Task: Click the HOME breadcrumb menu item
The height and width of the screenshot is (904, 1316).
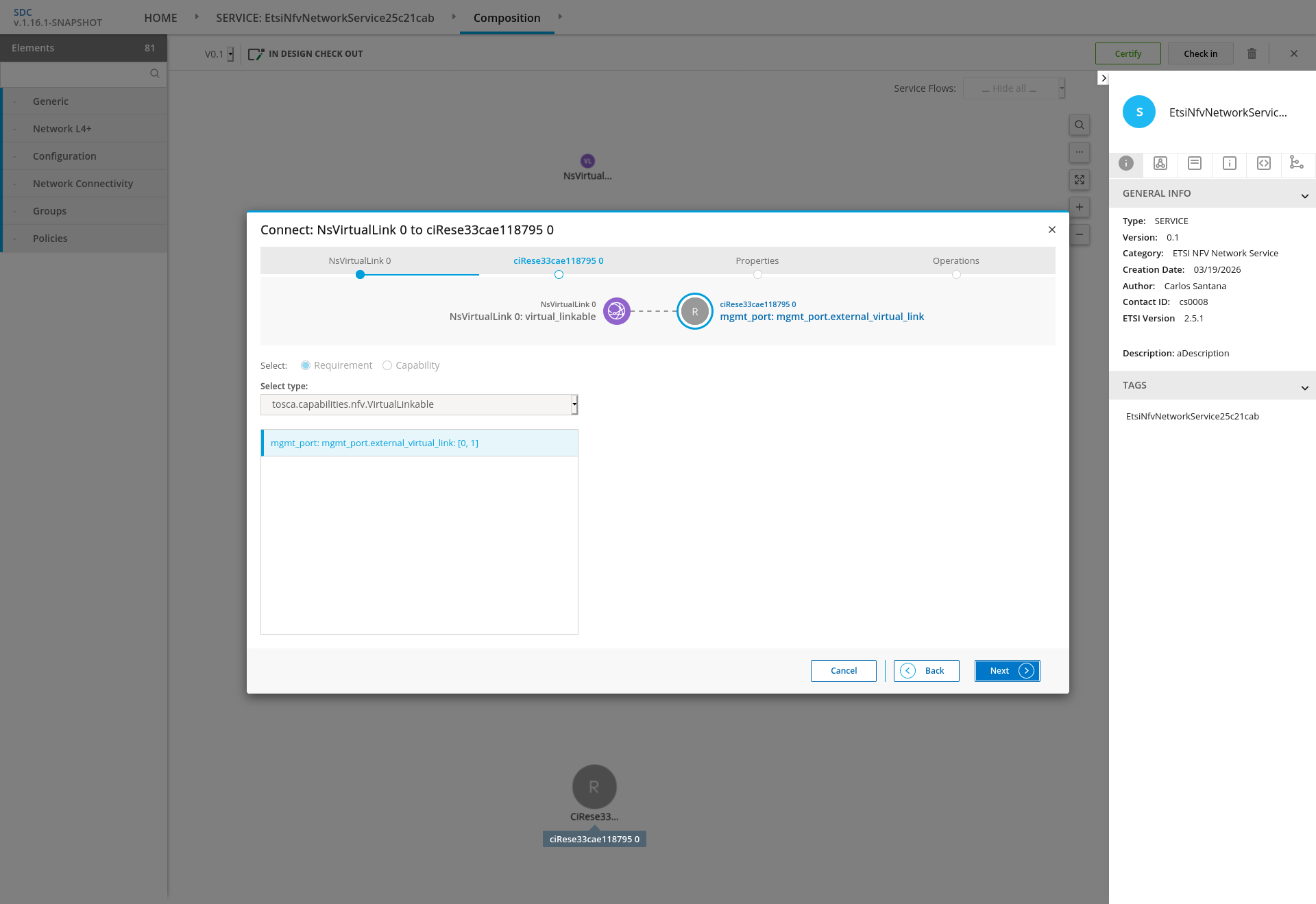Action: [160, 18]
